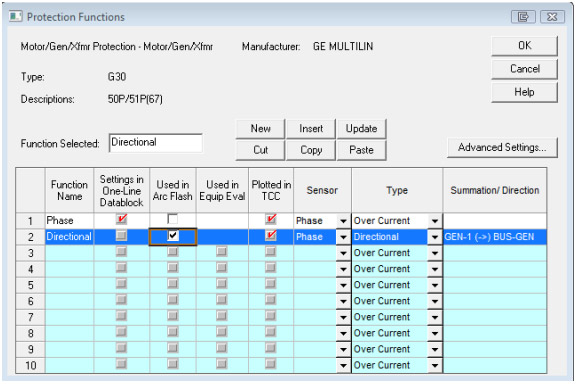Click the Sensor column header
Screen dimensions: 579x384
[x=322, y=190]
